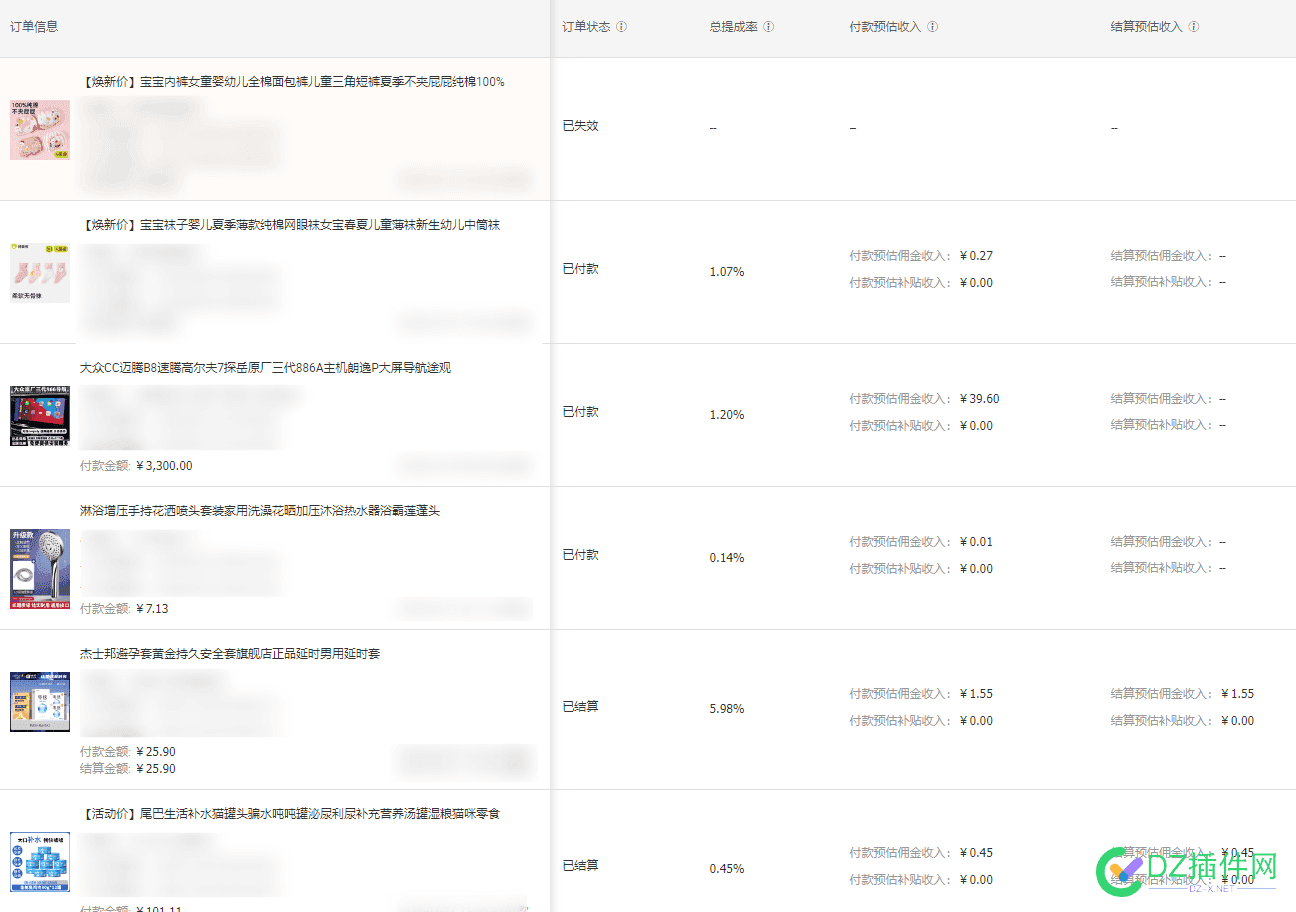1296x912 pixels.
Task: Click the 0.14% commission rate
Action: pyautogui.click(x=727, y=558)
